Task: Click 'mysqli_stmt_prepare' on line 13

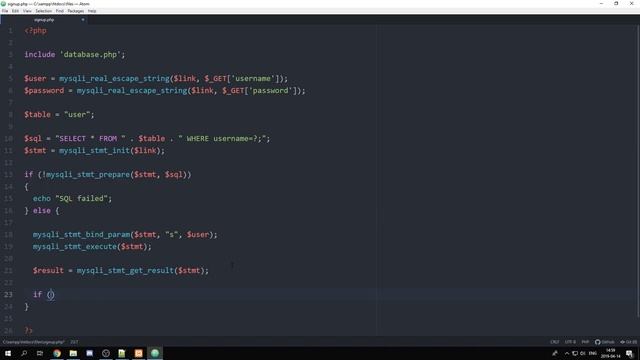Action: click(88, 174)
